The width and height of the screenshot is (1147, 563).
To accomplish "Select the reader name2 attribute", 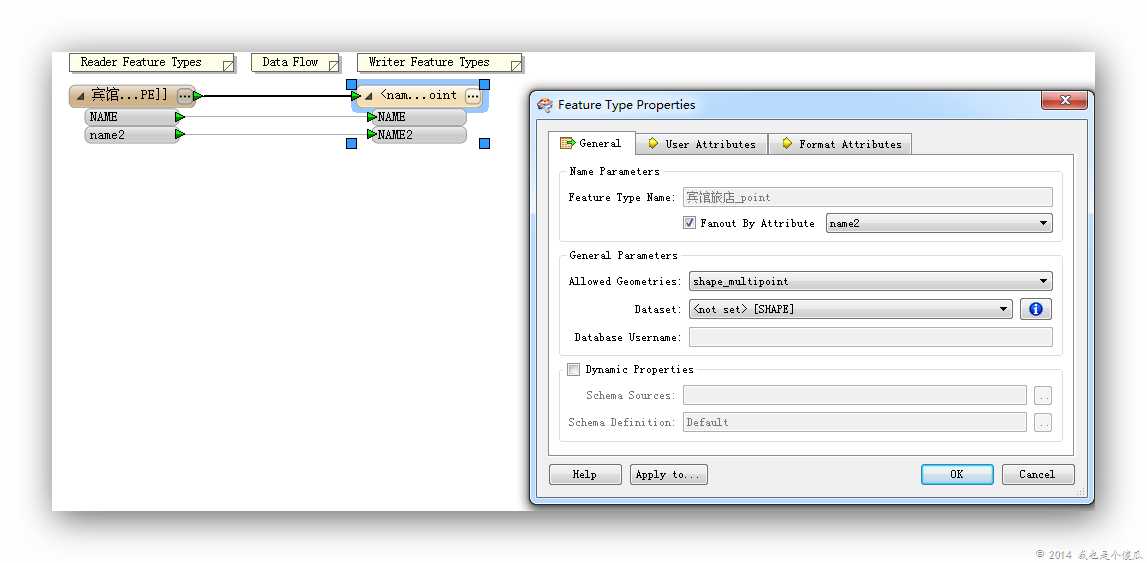I will [130, 135].
